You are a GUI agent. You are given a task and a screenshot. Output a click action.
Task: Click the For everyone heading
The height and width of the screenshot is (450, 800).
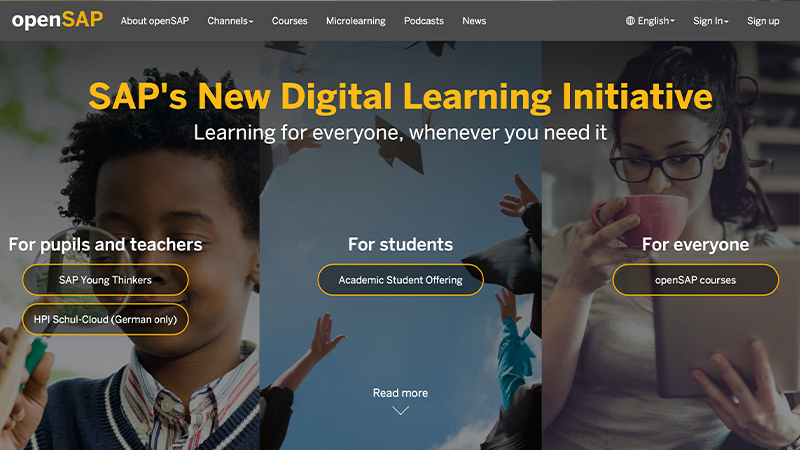click(695, 244)
